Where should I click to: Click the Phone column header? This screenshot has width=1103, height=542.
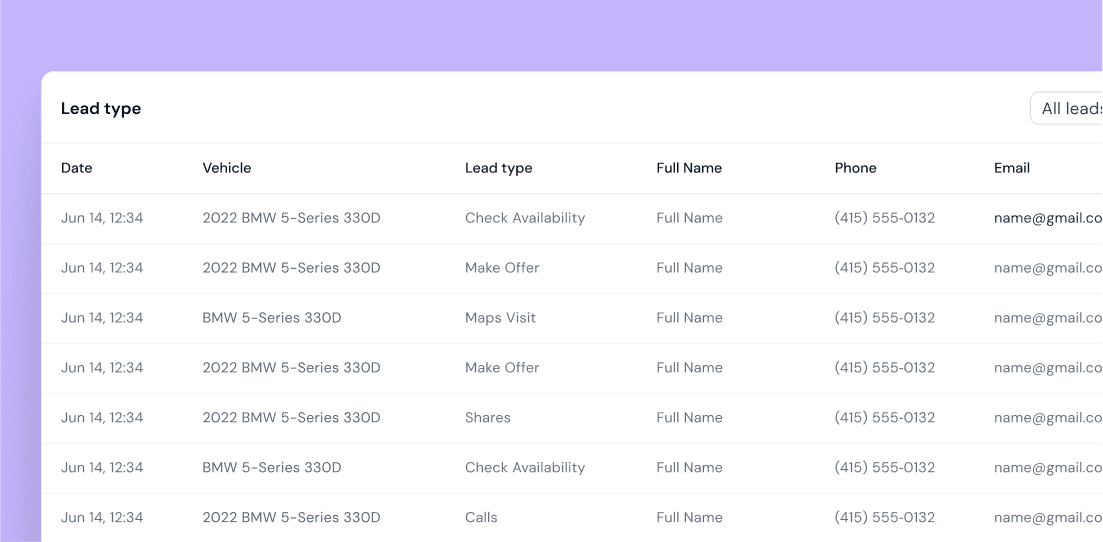(855, 168)
